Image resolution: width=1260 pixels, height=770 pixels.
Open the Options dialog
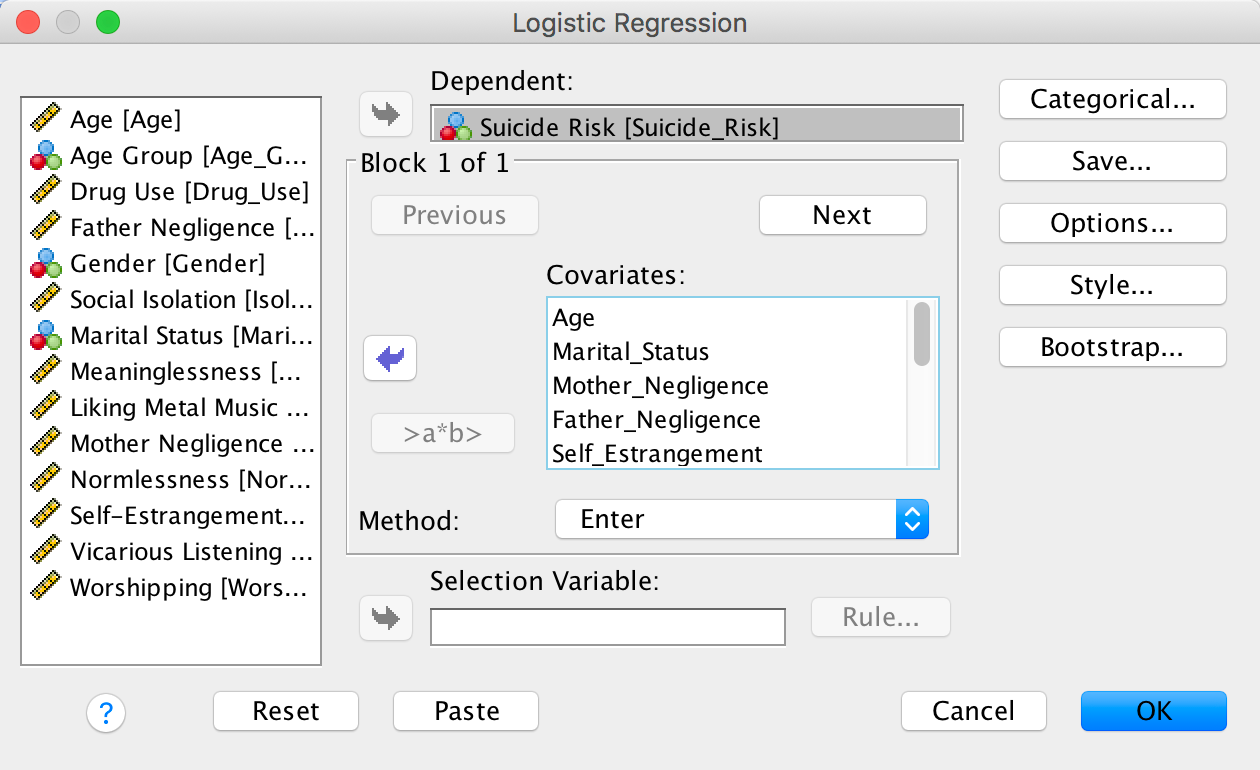[1112, 224]
